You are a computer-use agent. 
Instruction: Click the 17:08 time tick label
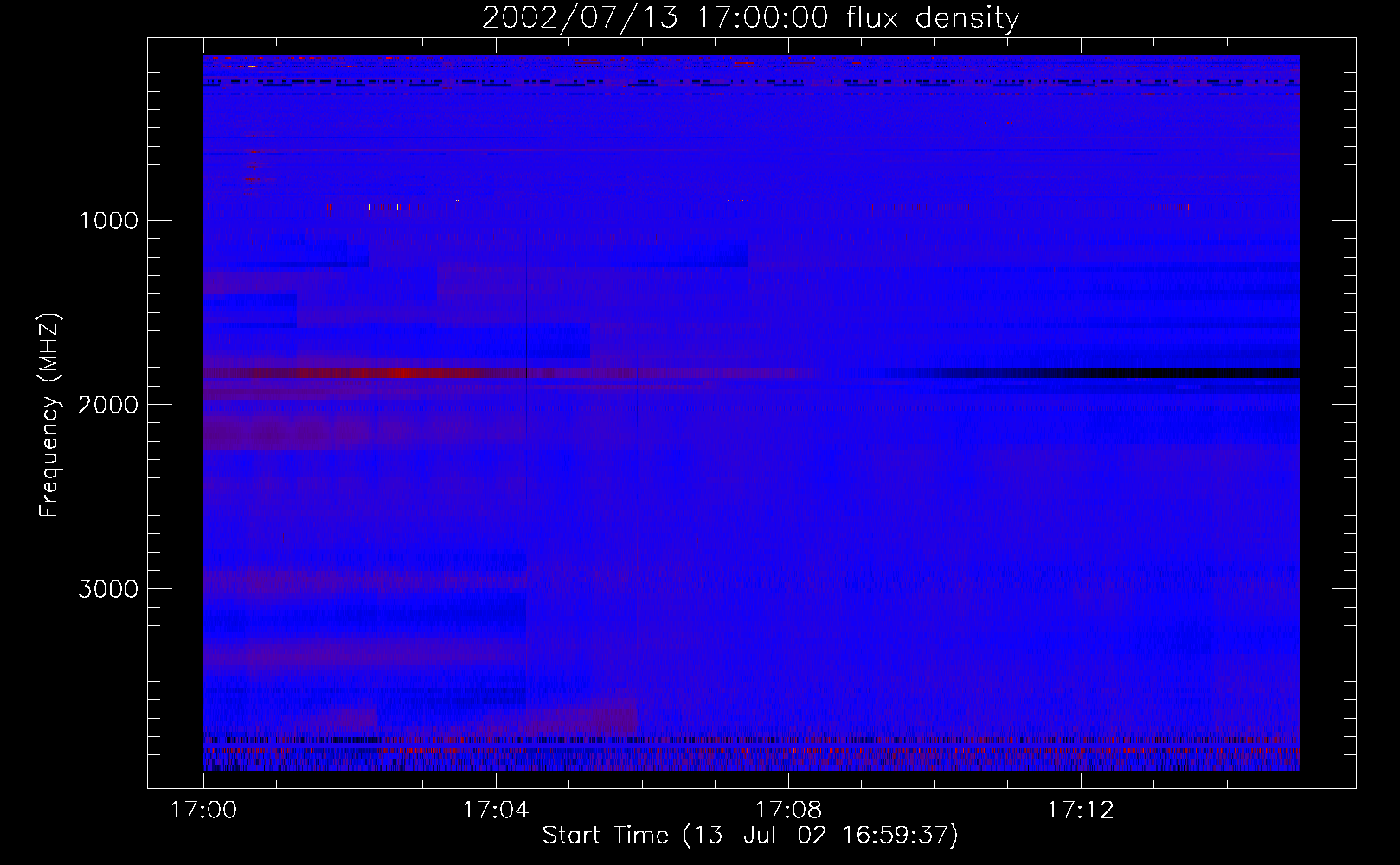pos(788,811)
